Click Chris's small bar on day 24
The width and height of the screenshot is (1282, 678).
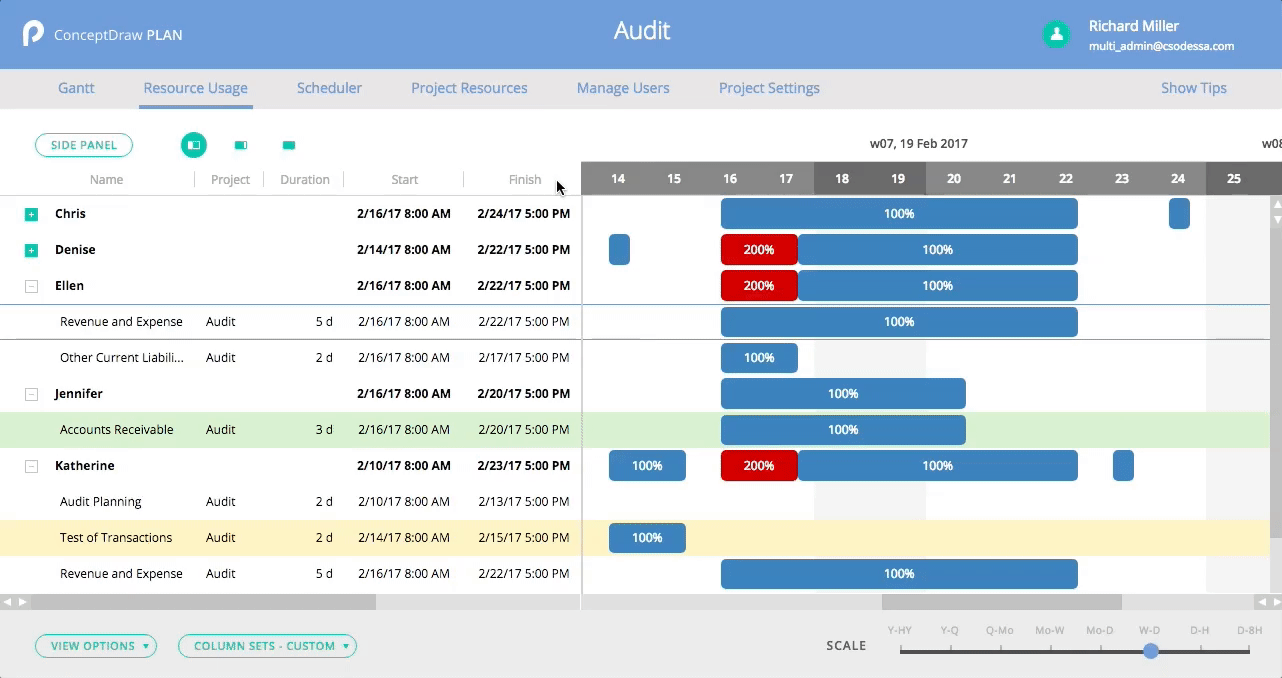(1179, 214)
